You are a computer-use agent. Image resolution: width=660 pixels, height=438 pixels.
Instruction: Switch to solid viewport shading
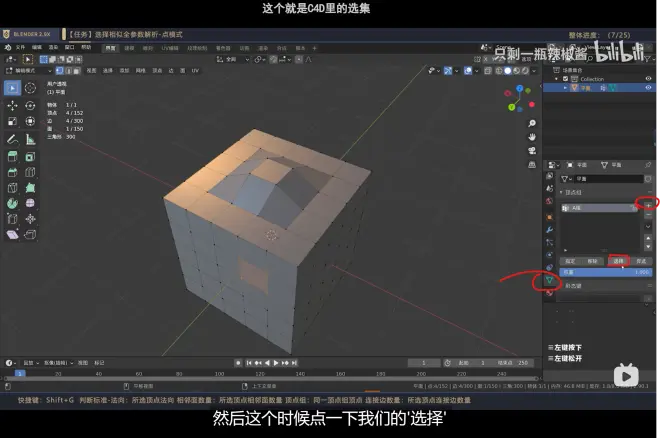(508, 71)
